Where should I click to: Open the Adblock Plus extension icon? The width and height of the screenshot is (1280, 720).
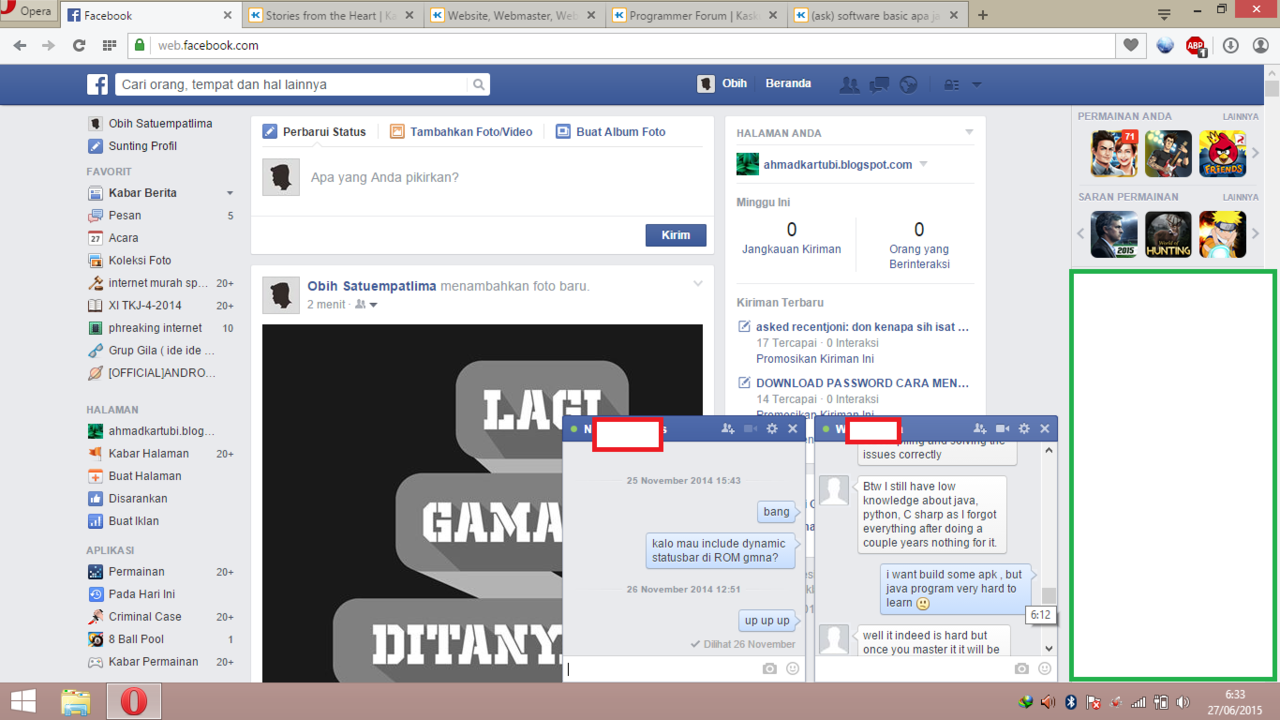point(1195,45)
